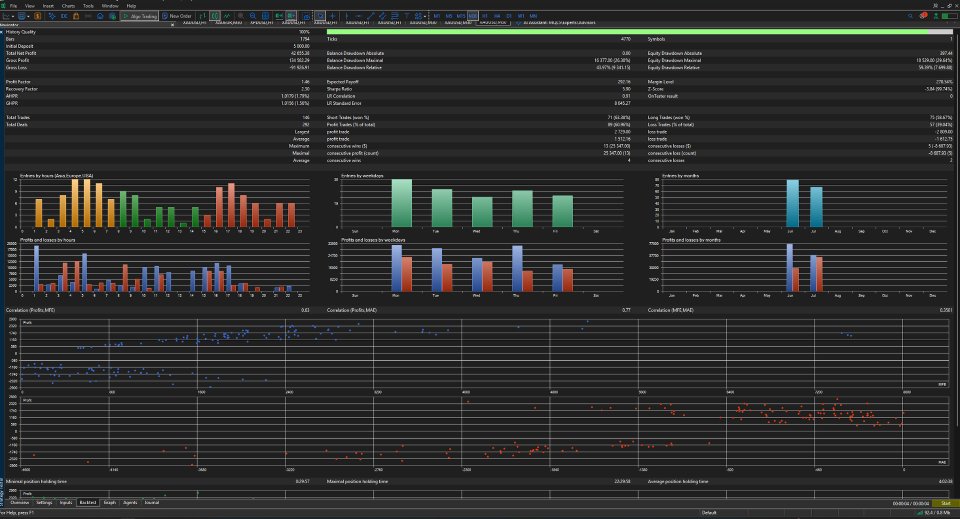Click the green History Quality progress bar
This screenshot has height=519, width=960.
640,32
